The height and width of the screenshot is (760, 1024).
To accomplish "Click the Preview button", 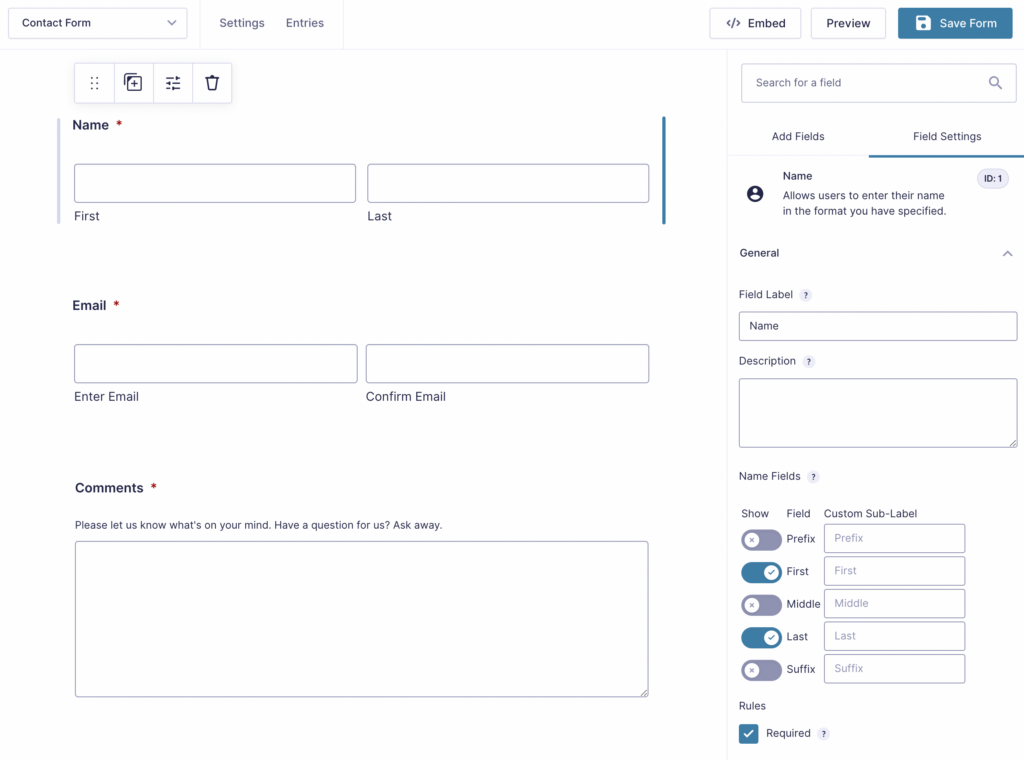I will tap(848, 22).
